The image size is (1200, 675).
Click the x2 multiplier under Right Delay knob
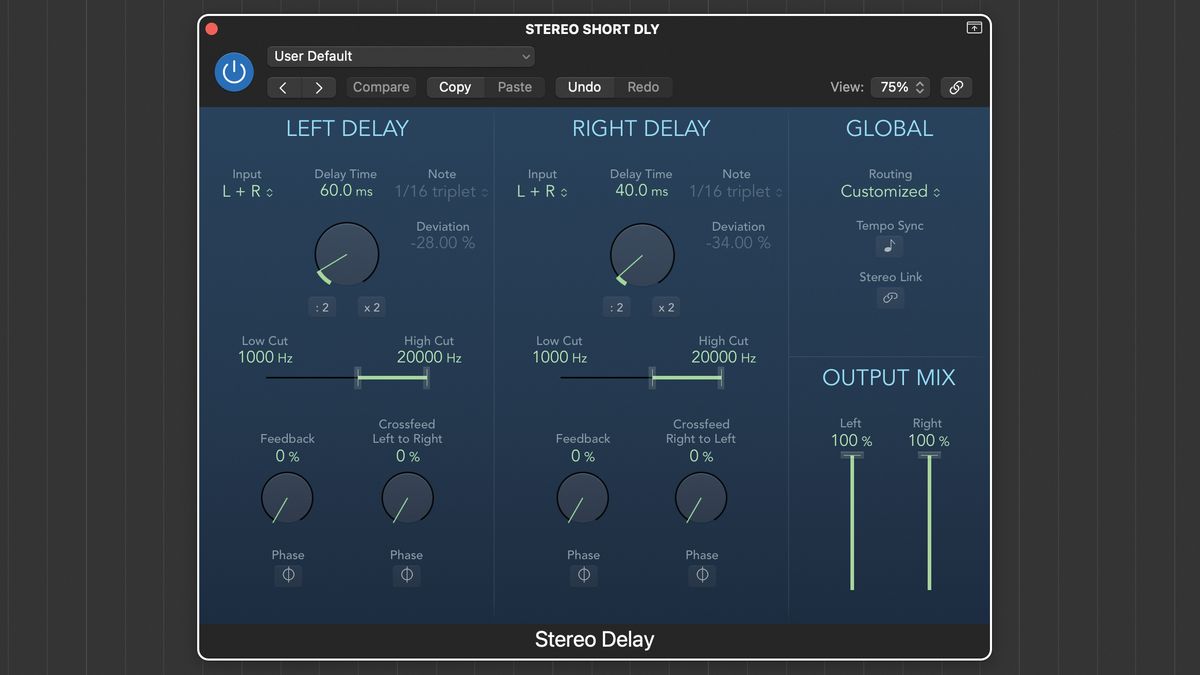(x=665, y=306)
